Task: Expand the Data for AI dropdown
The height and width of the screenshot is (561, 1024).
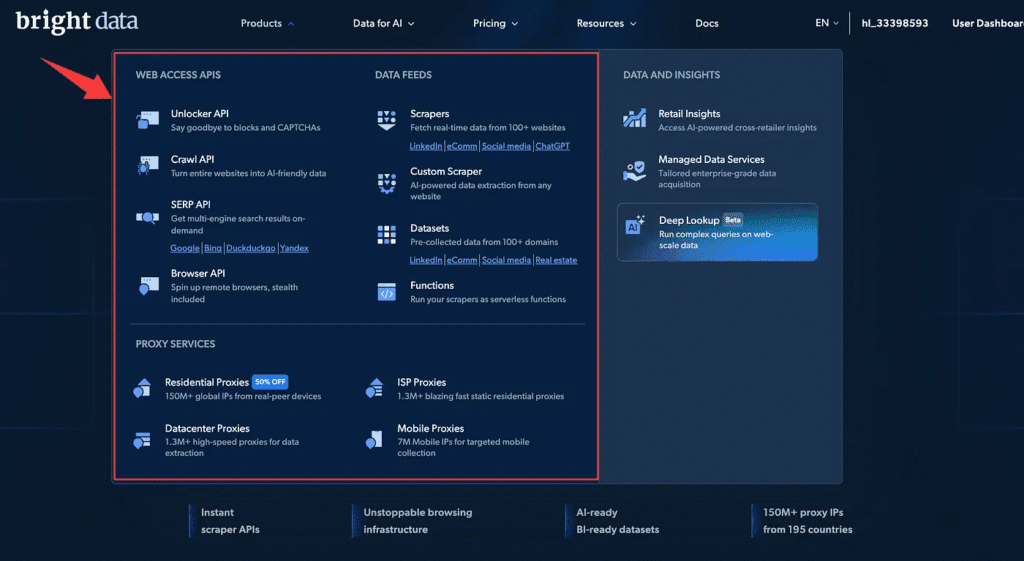Action: point(383,23)
